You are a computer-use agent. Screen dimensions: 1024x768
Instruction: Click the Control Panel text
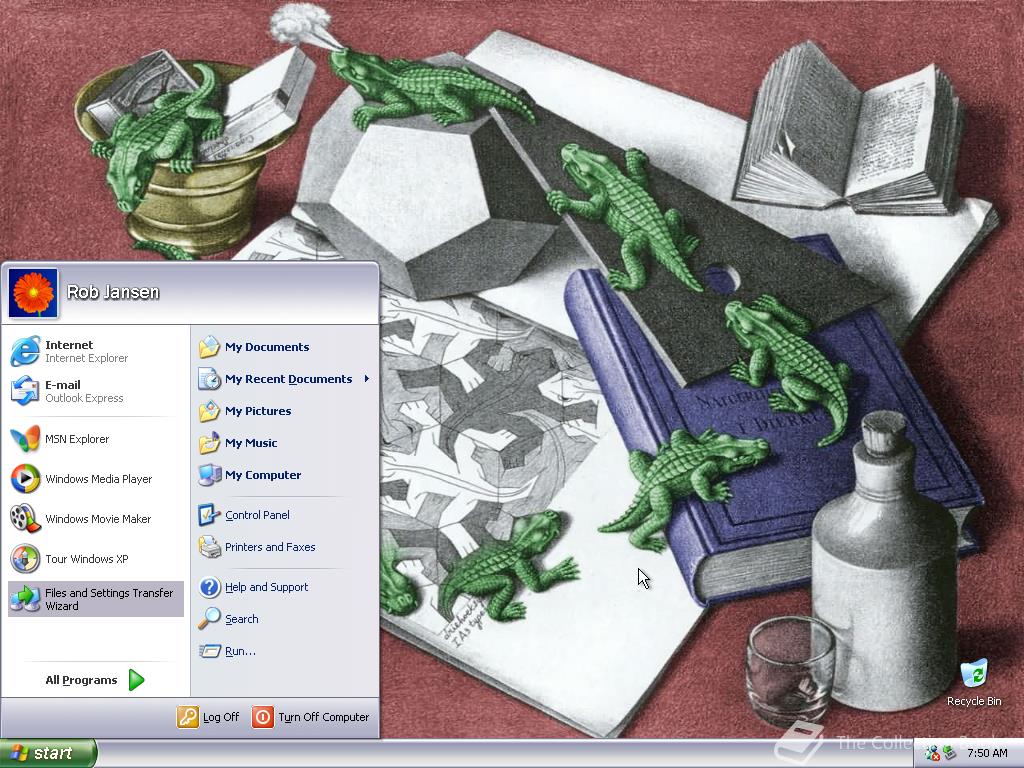point(257,515)
